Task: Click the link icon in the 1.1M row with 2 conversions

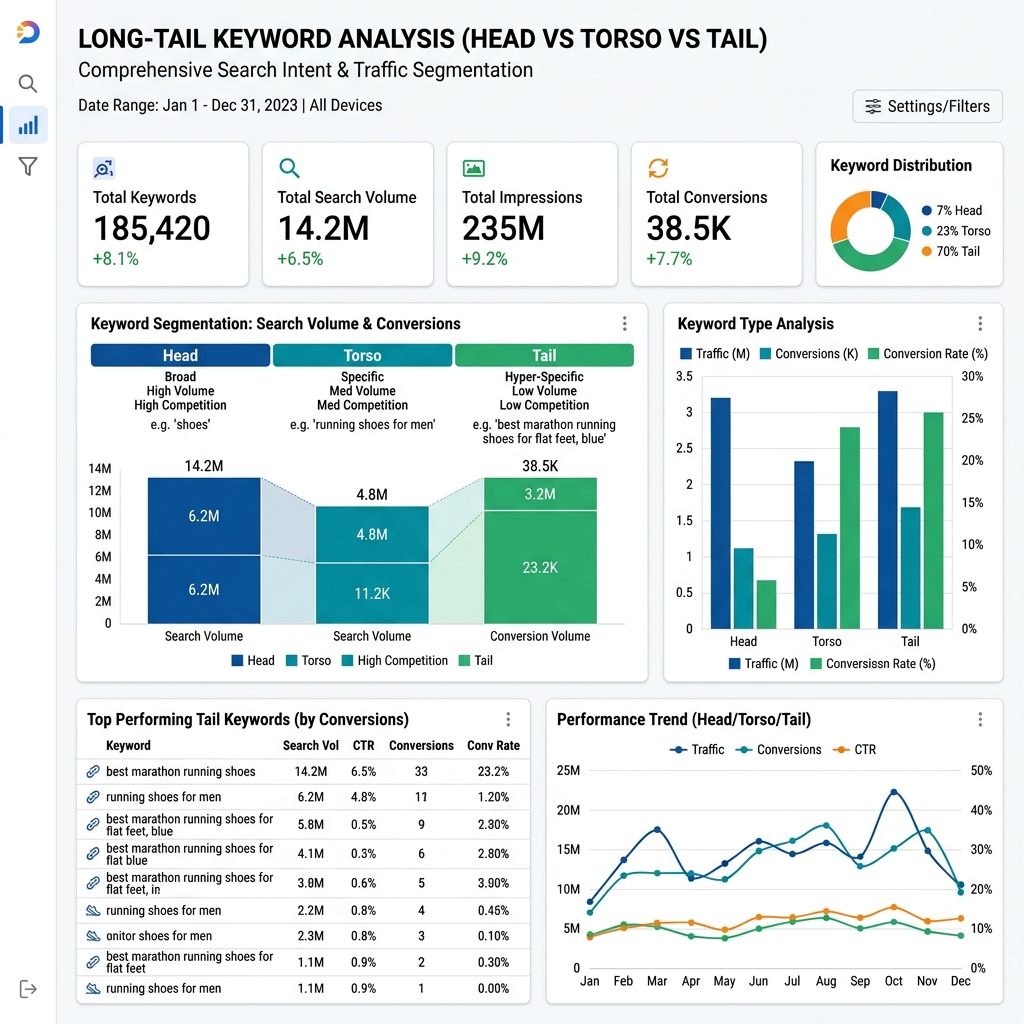Action: coord(93,962)
